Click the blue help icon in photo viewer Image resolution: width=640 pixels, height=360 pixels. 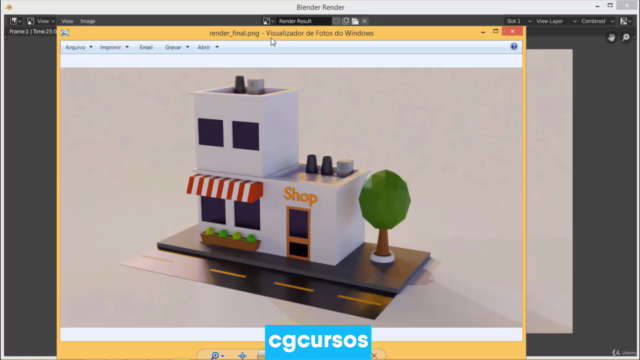click(514, 47)
